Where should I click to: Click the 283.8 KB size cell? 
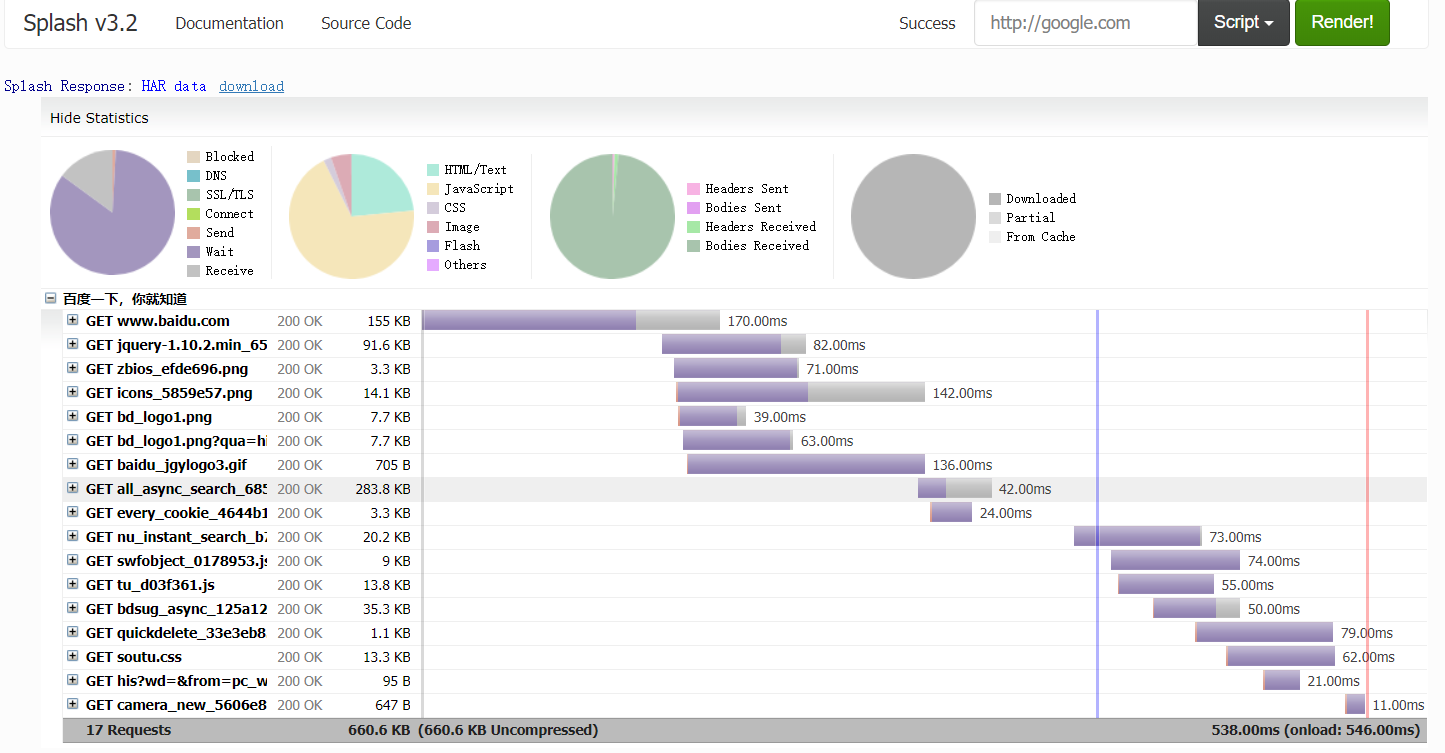coord(383,489)
